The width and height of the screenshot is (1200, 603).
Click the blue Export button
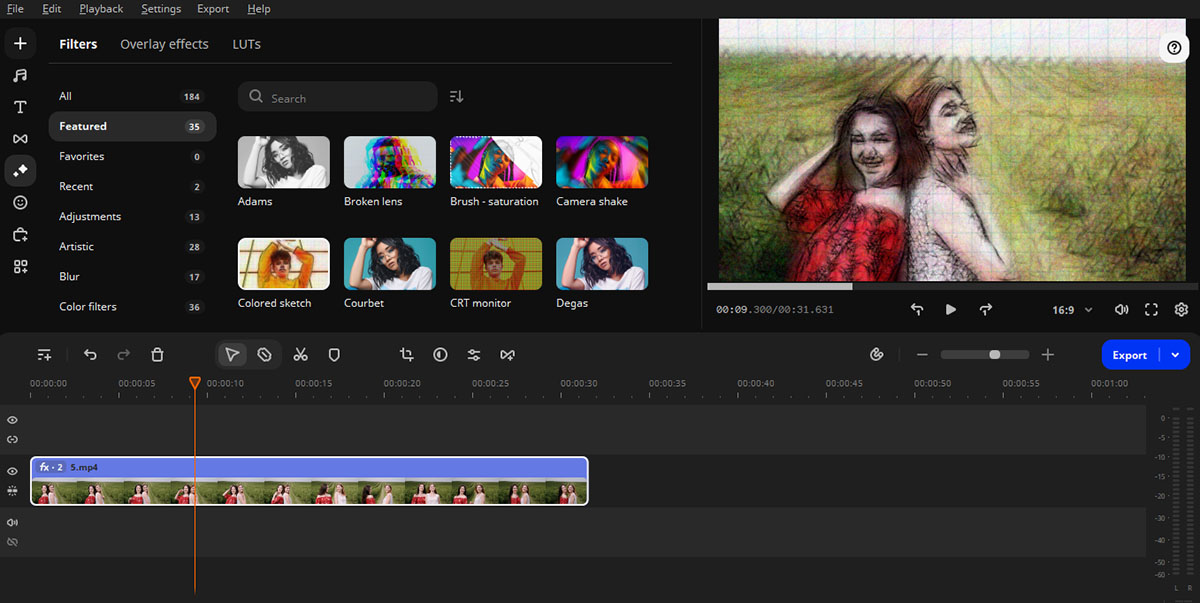pyautogui.click(x=1130, y=354)
